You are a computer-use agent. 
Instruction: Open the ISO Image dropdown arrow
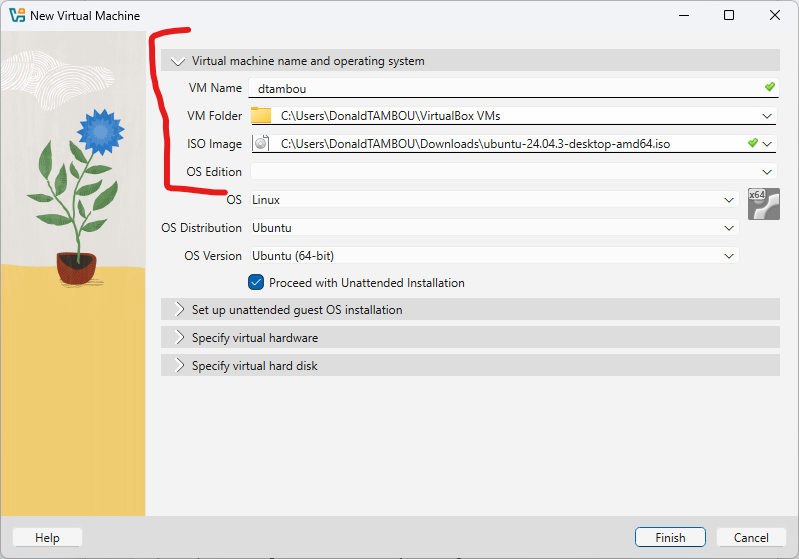[767, 144]
